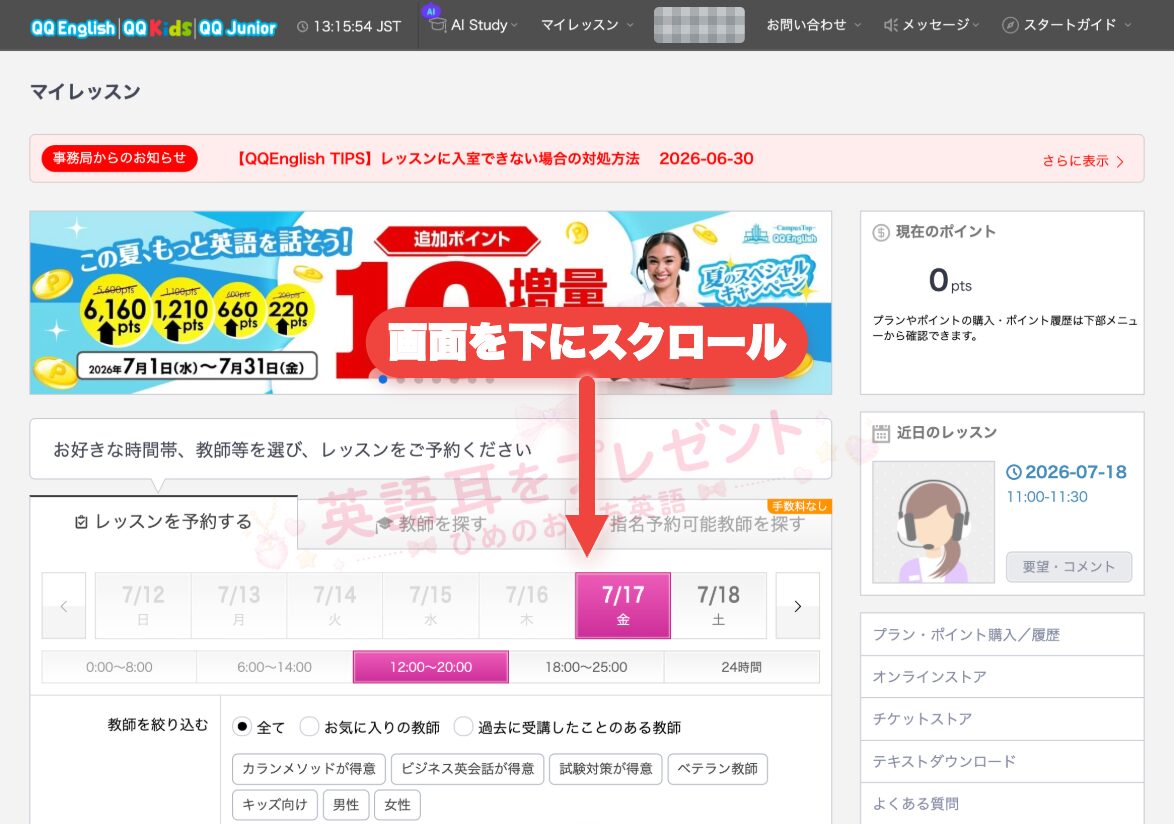The width and height of the screenshot is (1174, 824).
Task: Open プラン・ポイント購入/履歴 link
Action: [1002, 635]
